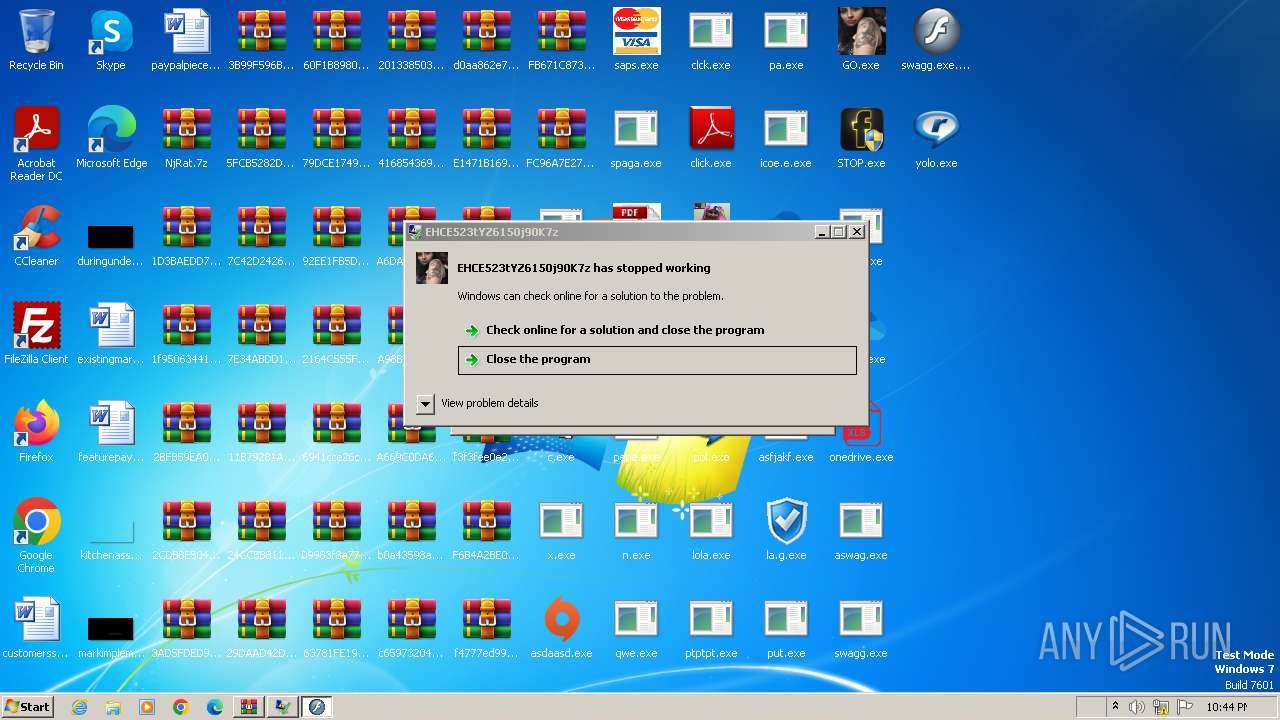Viewport: 1280px width, 720px height.
Task: Select the FileZilla Client shortcut
Action: 36,334
